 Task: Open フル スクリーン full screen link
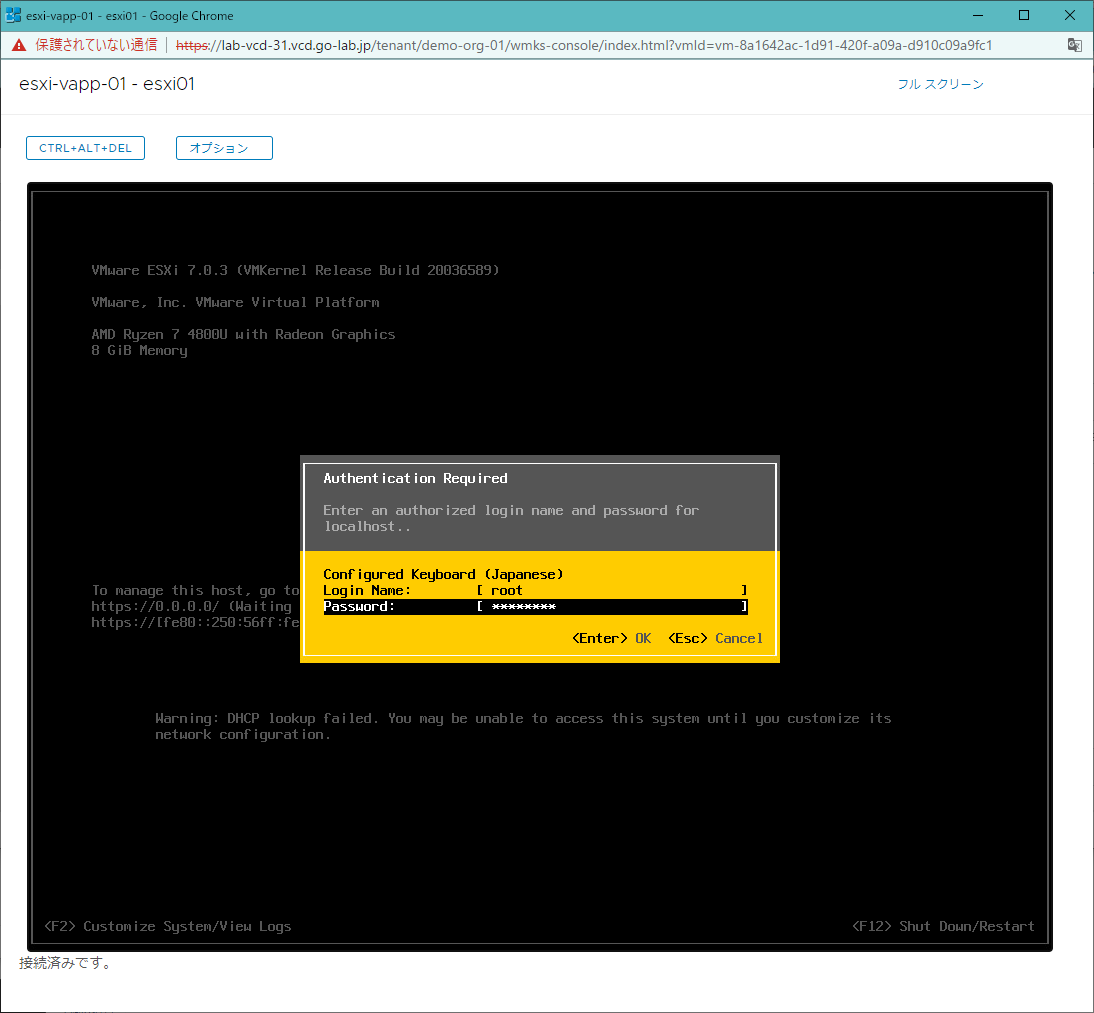click(940, 84)
